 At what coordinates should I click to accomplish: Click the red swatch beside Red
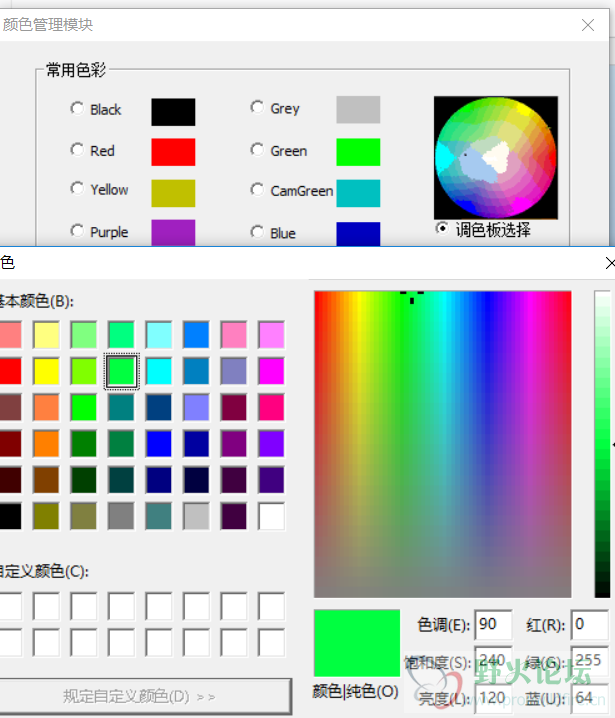[x=173, y=152]
